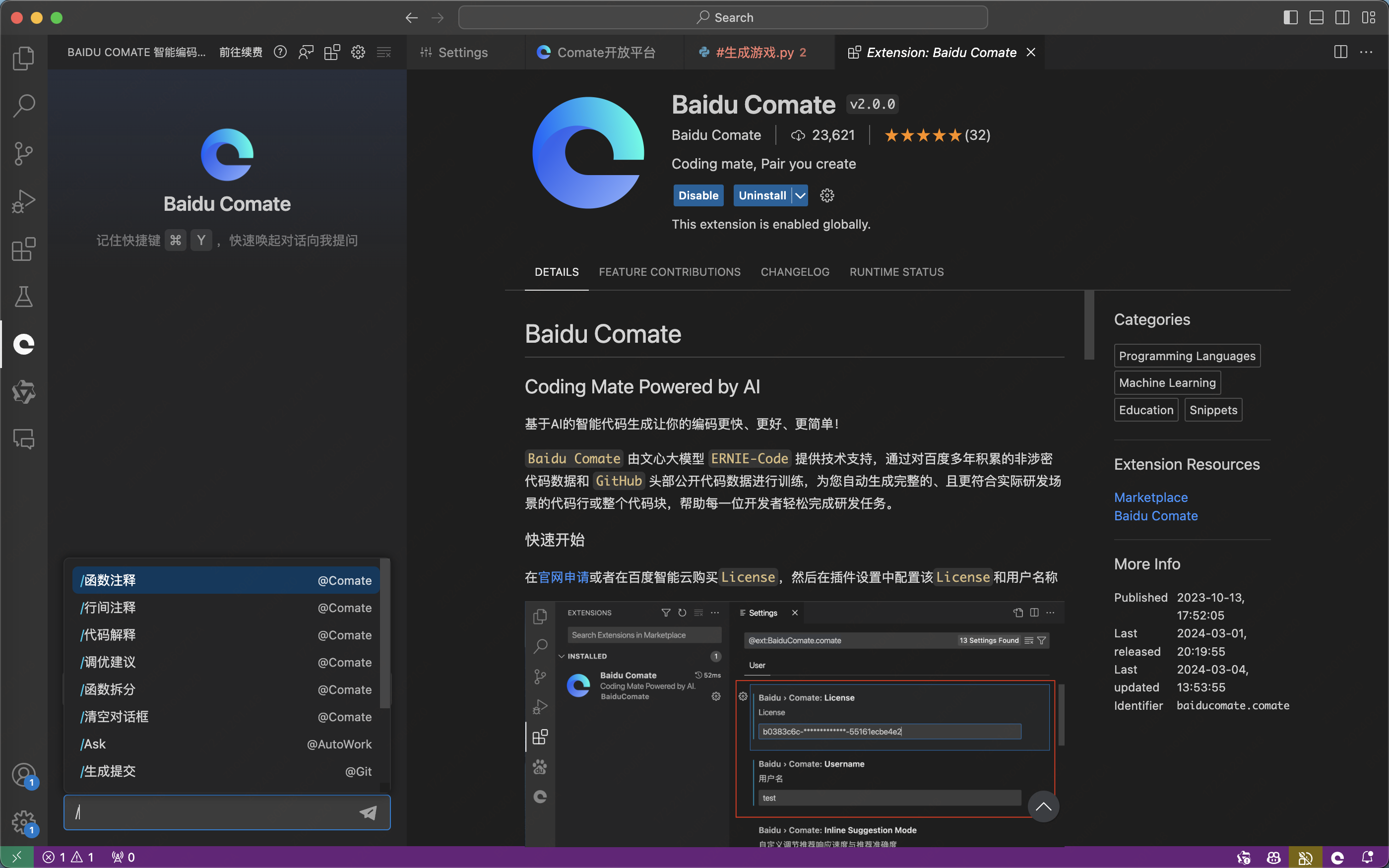The image size is (1389, 868).
Task: Open the Manage gear in activity bar
Action: 23,823
